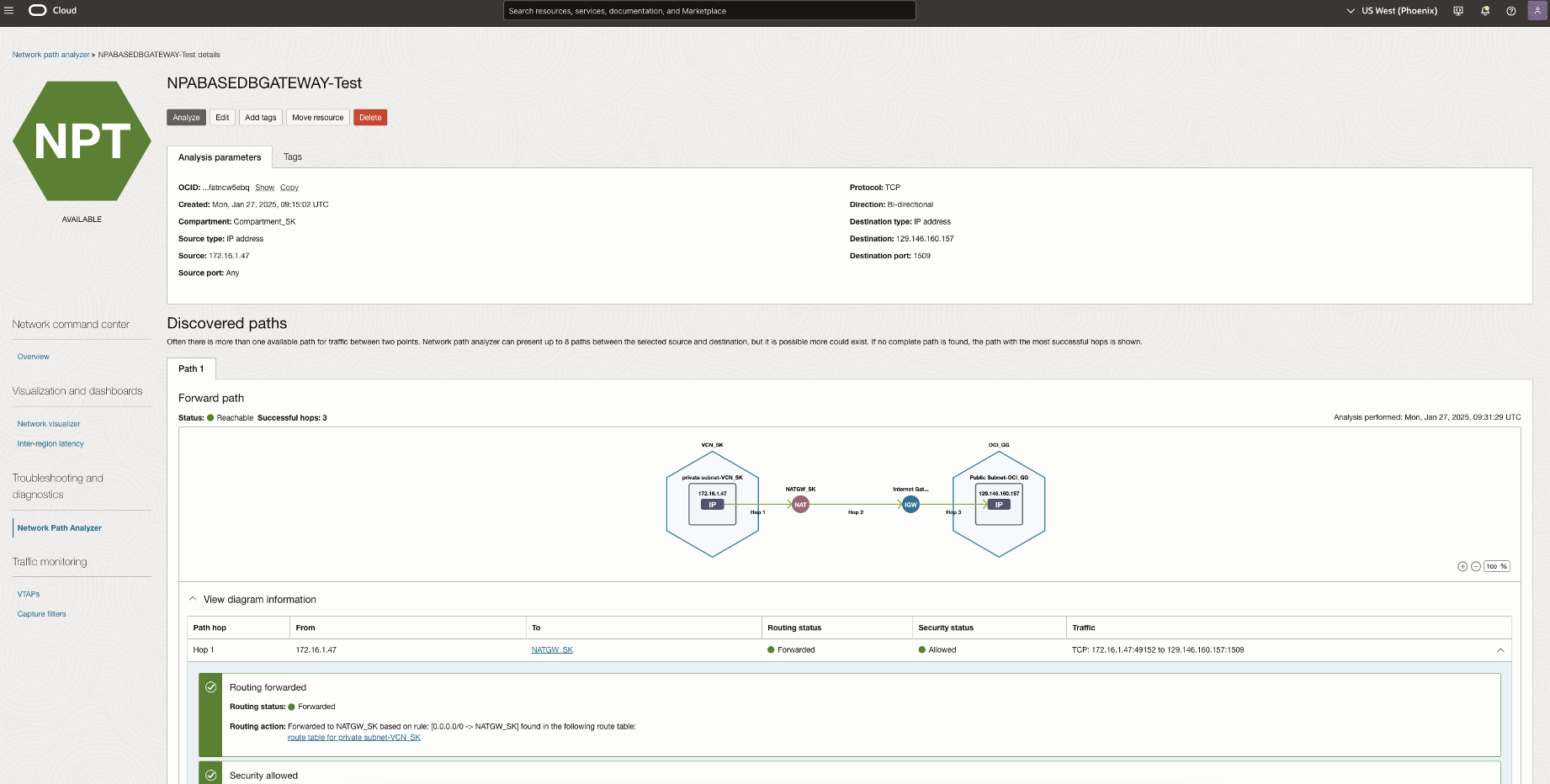Zoom out the path diagram
Viewport: 1550px width, 784px height.
[1476, 566]
